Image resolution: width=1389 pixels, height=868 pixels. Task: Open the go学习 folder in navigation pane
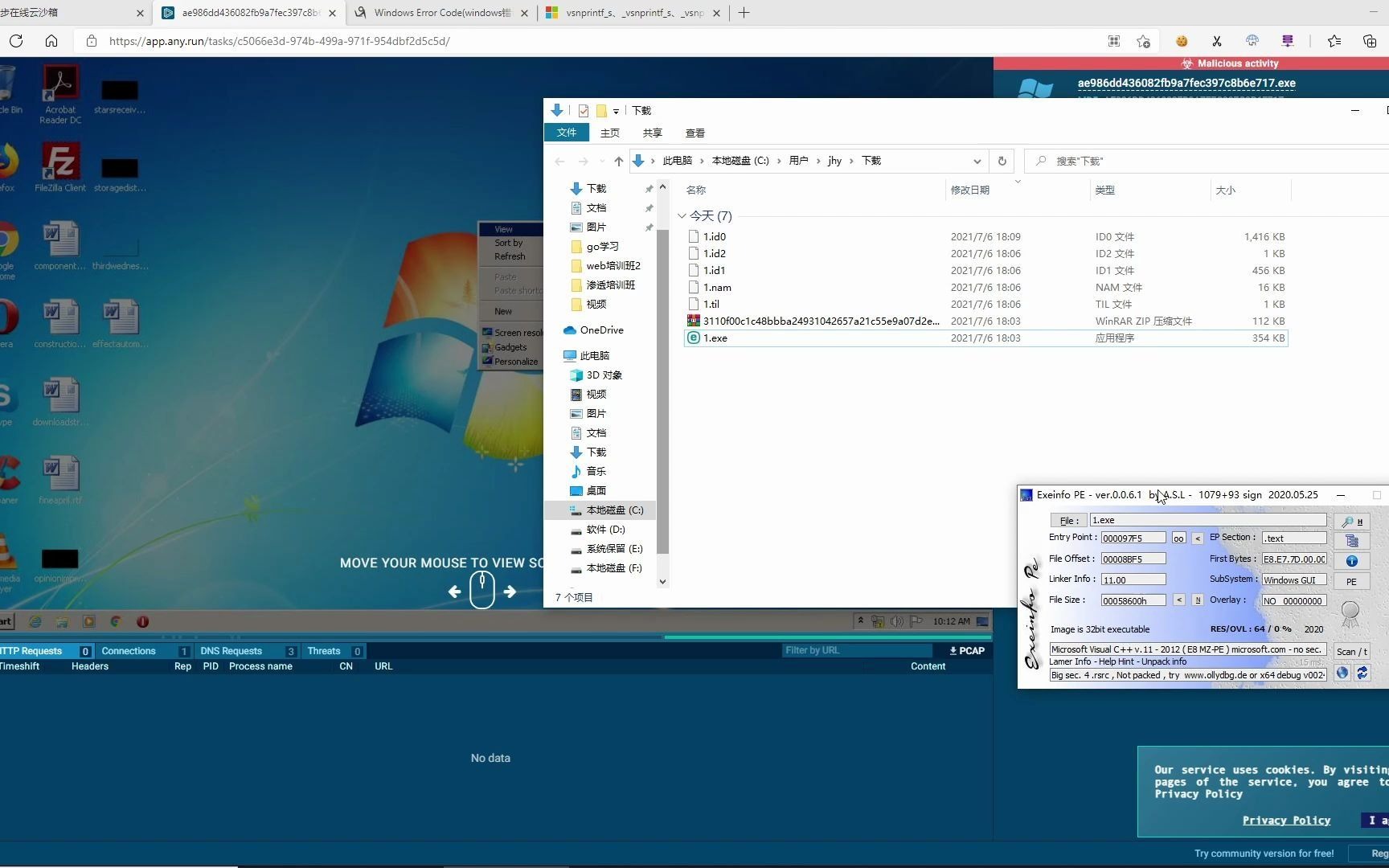[602, 247]
